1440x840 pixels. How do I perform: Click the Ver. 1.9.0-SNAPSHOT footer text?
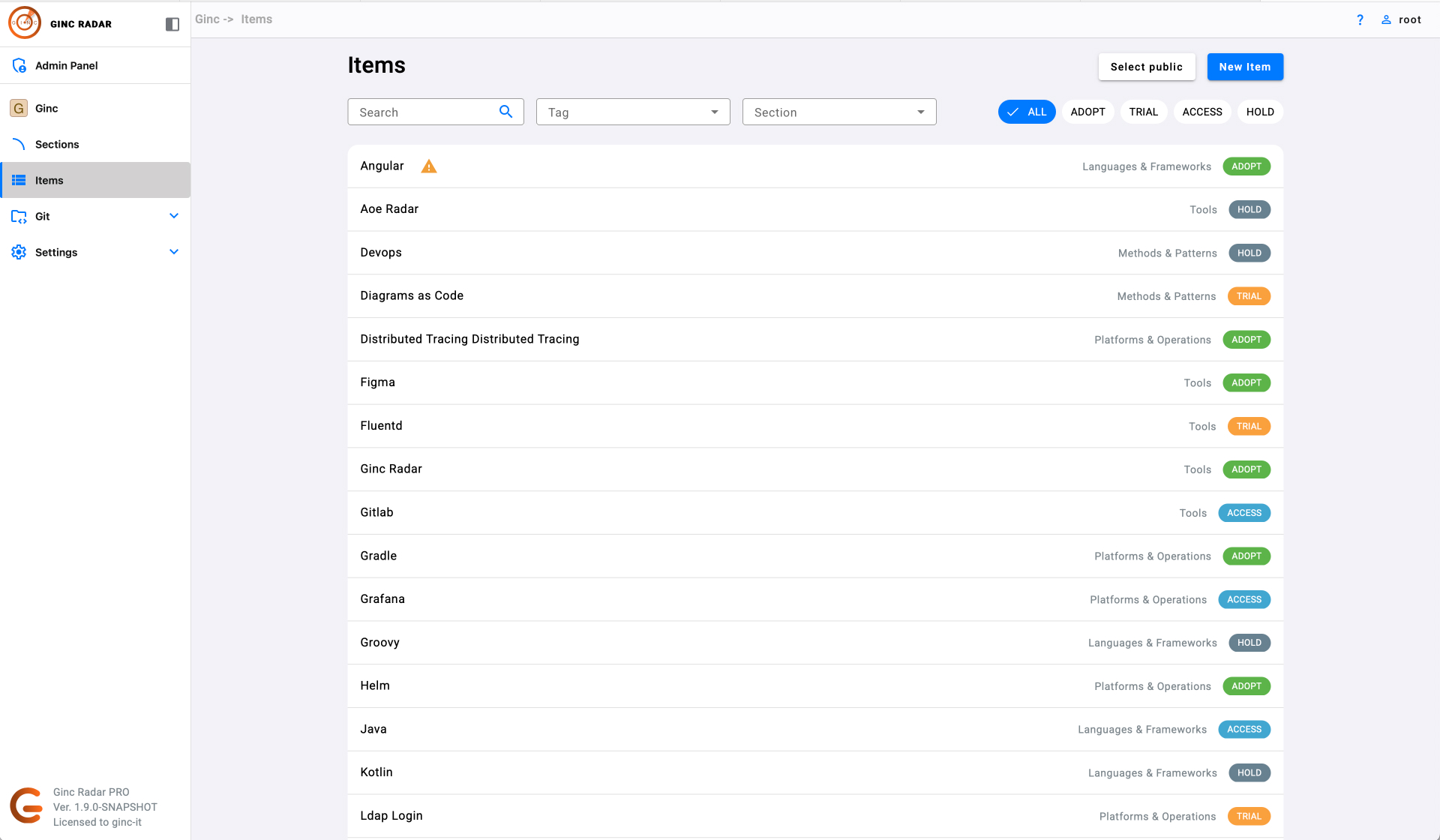click(x=105, y=807)
